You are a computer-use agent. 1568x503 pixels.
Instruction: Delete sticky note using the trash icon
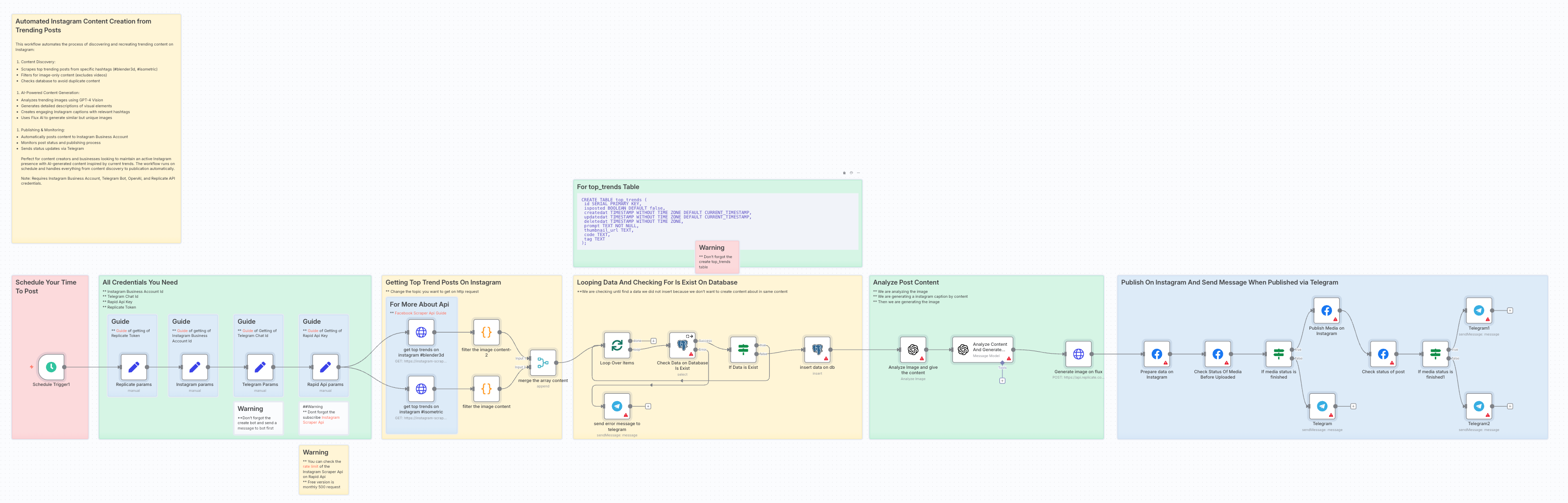pyautogui.click(x=844, y=173)
